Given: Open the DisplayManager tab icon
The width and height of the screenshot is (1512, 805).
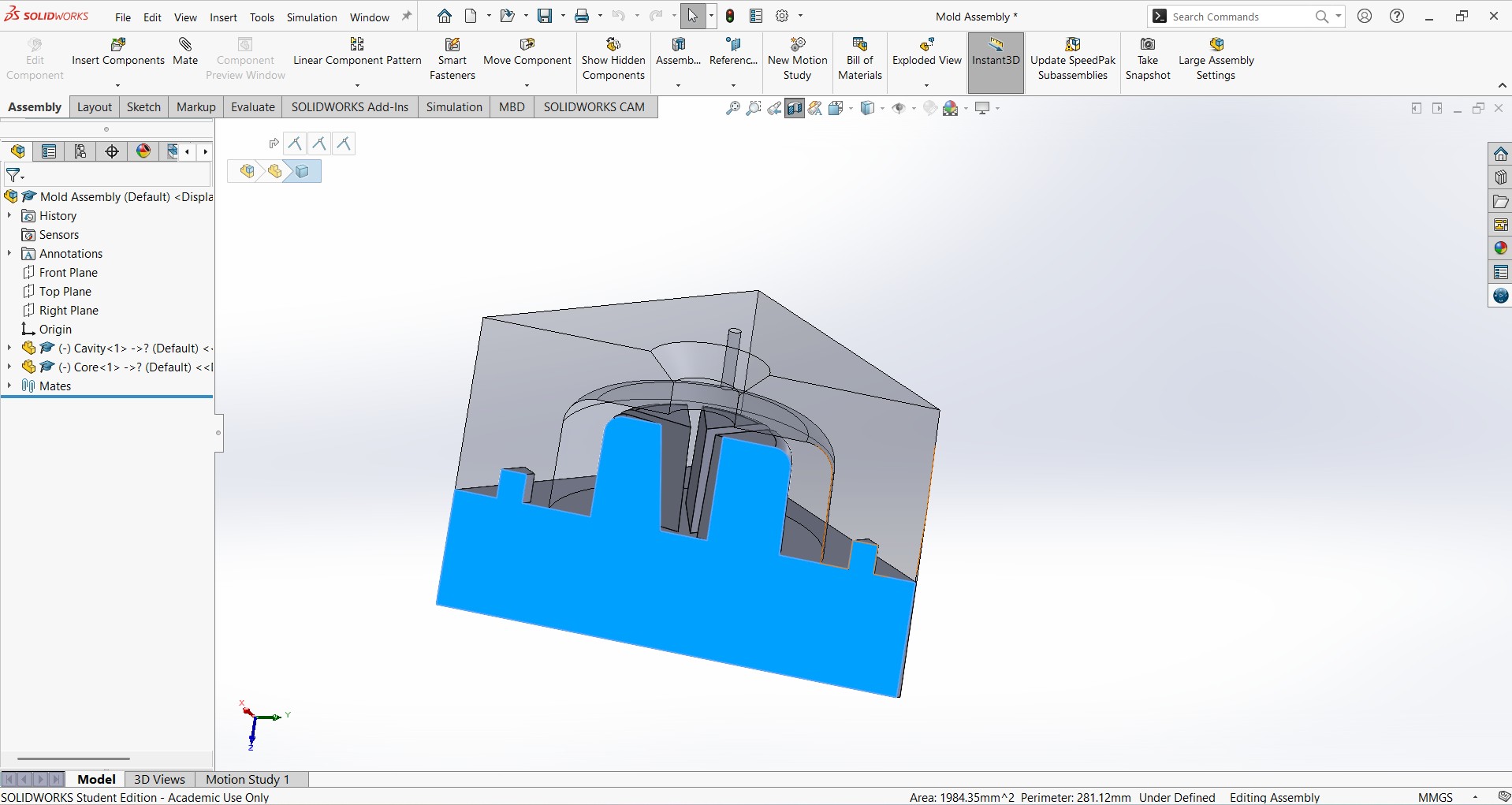Looking at the screenshot, I should pos(143,151).
